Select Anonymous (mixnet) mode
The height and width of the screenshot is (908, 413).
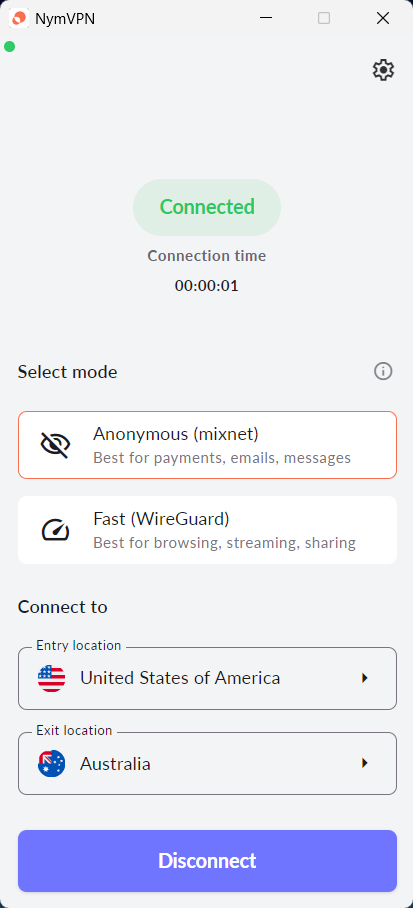click(207, 445)
